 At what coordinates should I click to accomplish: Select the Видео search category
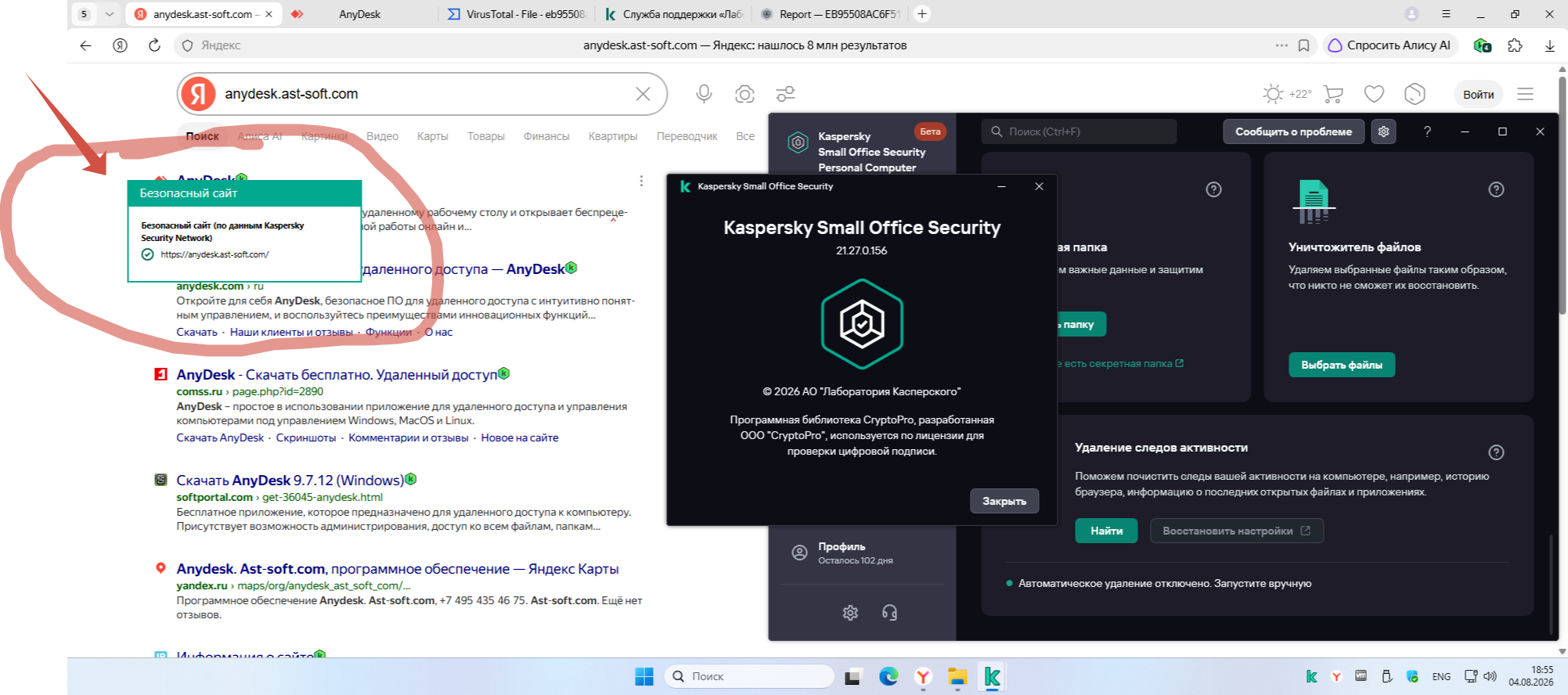pyautogui.click(x=382, y=136)
